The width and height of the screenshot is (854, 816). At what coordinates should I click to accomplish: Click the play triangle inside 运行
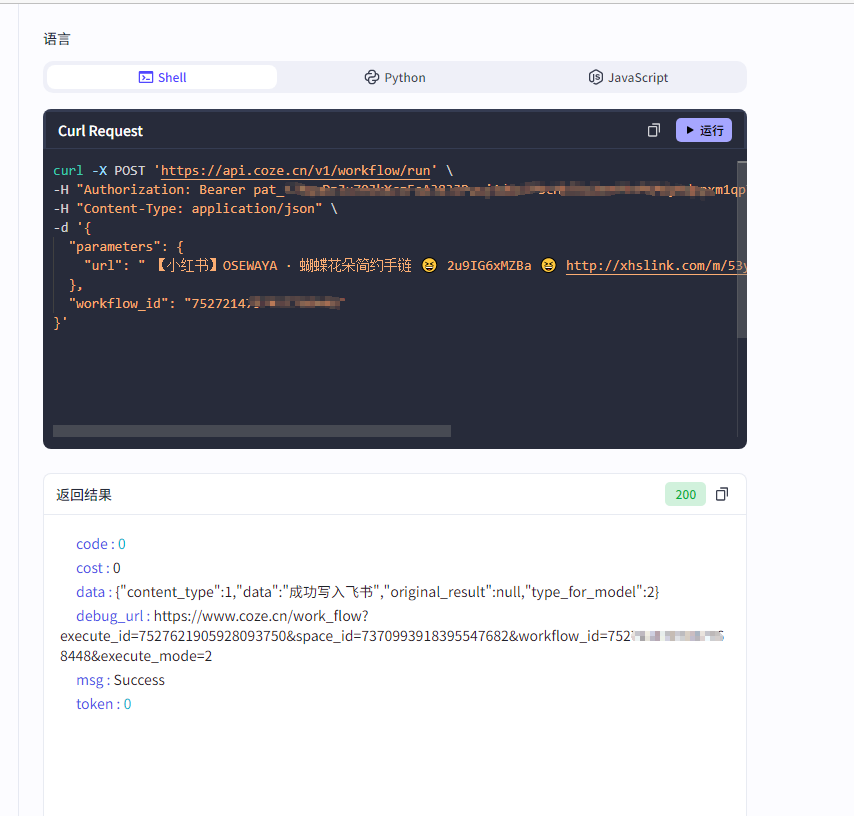(x=690, y=130)
